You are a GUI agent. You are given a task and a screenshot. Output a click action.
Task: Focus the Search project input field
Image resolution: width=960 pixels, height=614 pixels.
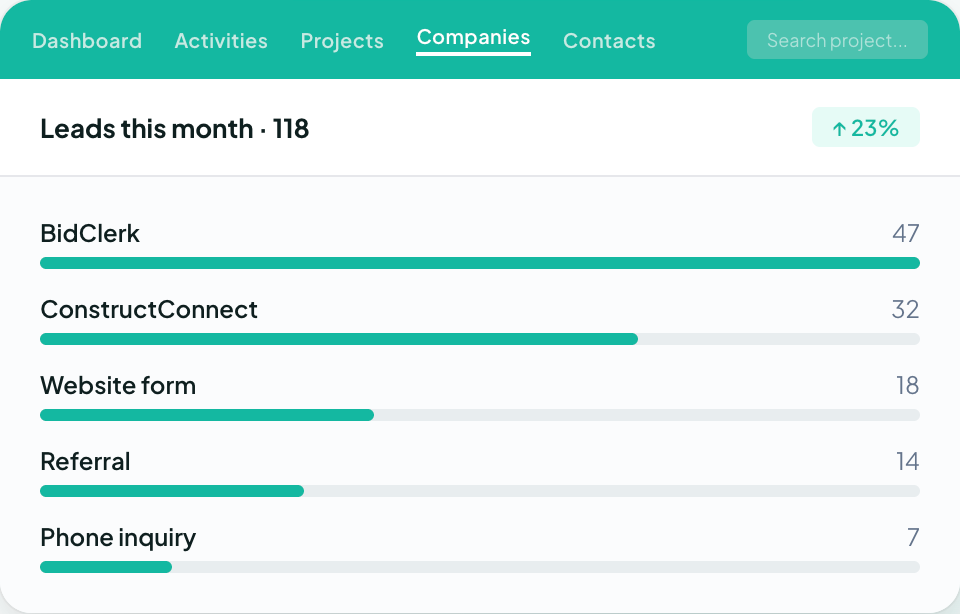(x=837, y=40)
